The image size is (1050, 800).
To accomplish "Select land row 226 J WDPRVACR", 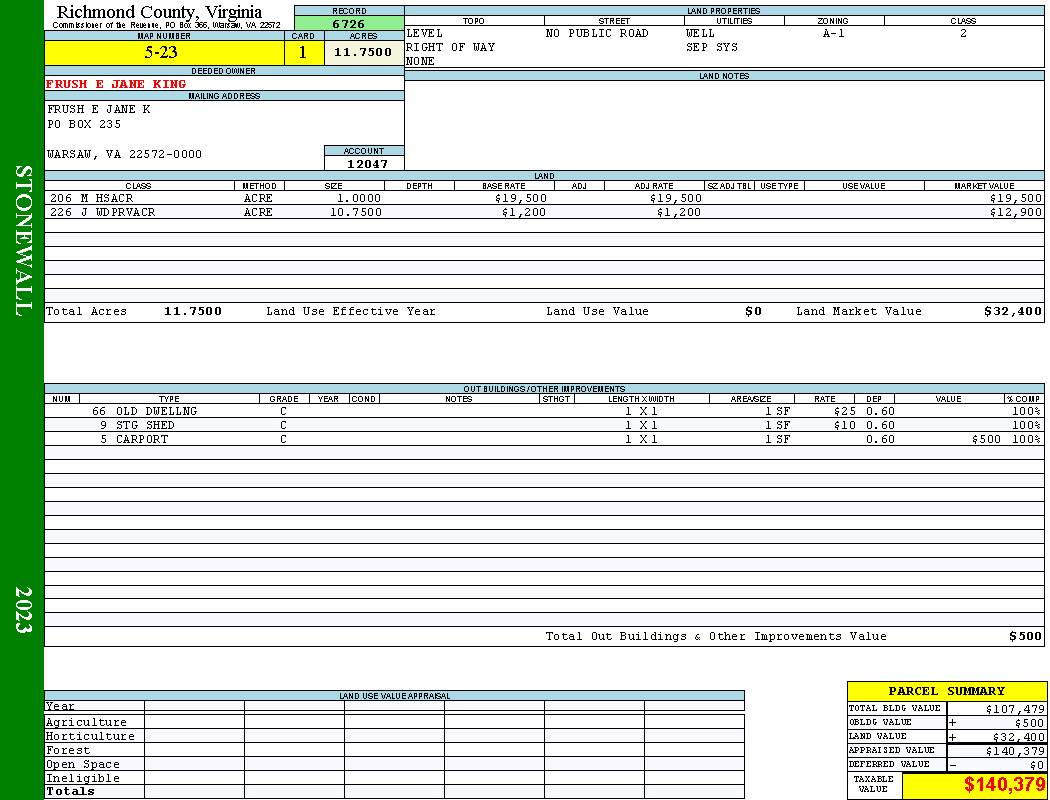I will coord(544,212).
